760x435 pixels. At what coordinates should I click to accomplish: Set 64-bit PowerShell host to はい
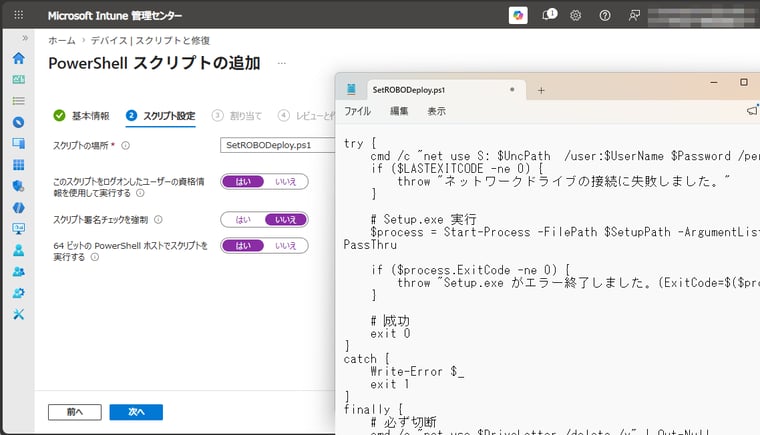click(243, 246)
